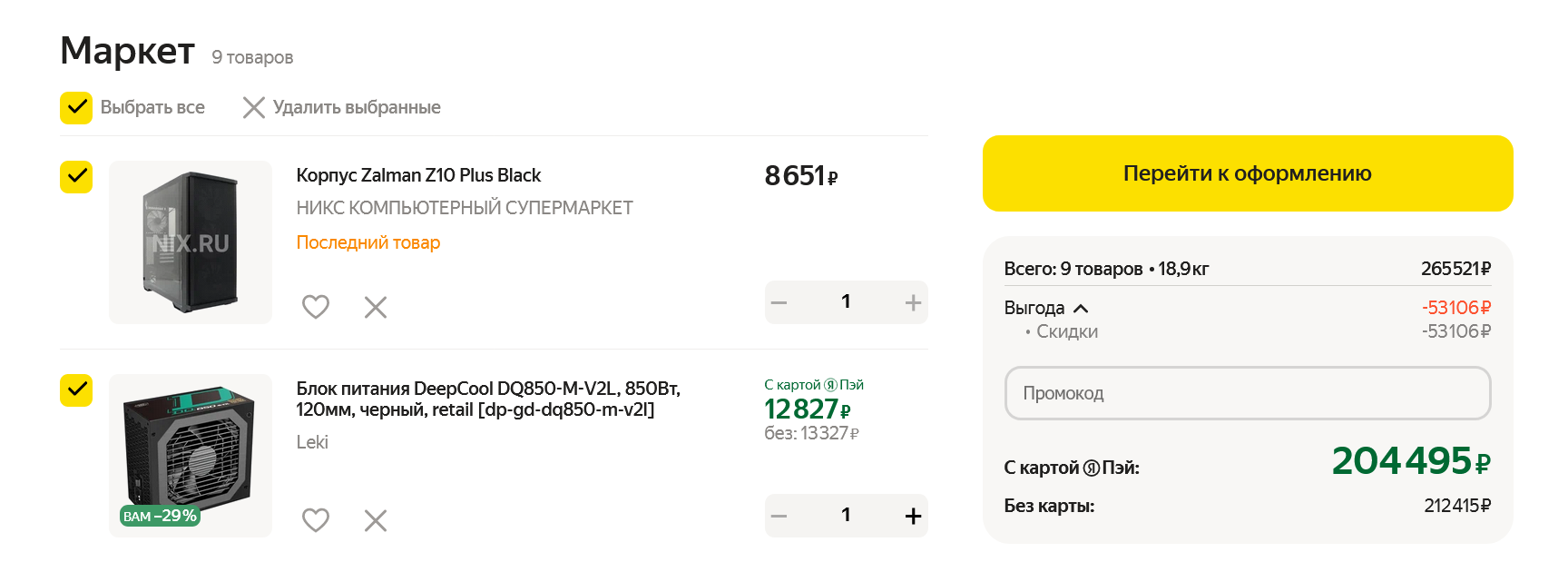Viewport: 1568px width, 562px height.
Task: Click 'Удалить выбранные' to delete selected
Action: (342, 108)
